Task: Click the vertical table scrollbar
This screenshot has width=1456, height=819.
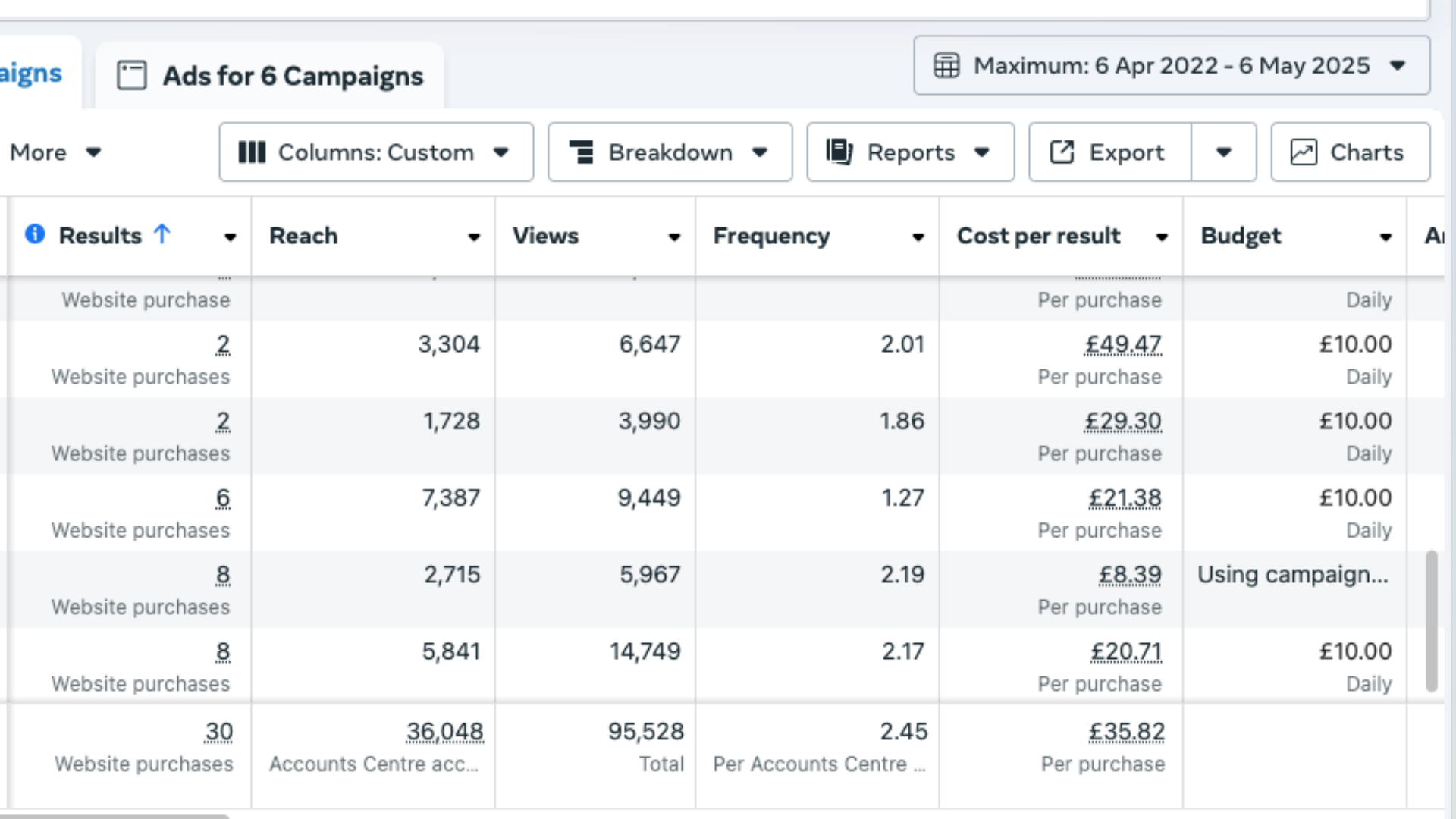Action: [x=1431, y=620]
